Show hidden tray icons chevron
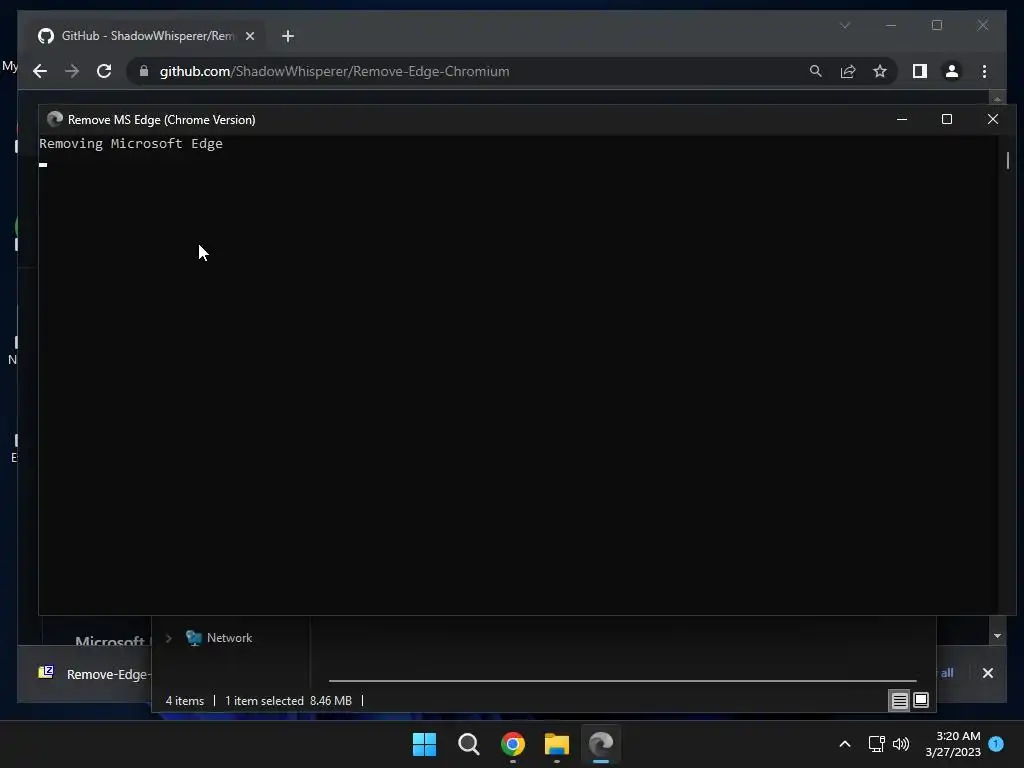This screenshot has width=1024, height=768. 844,744
